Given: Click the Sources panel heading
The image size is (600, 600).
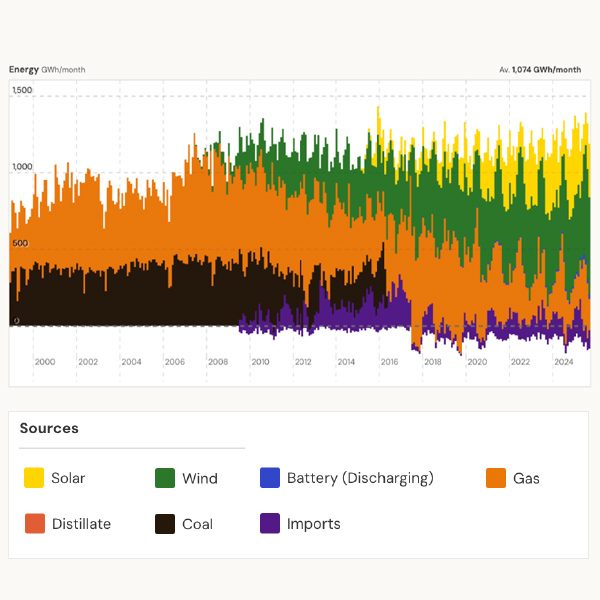Looking at the screenshot, I should click(49, 428).
